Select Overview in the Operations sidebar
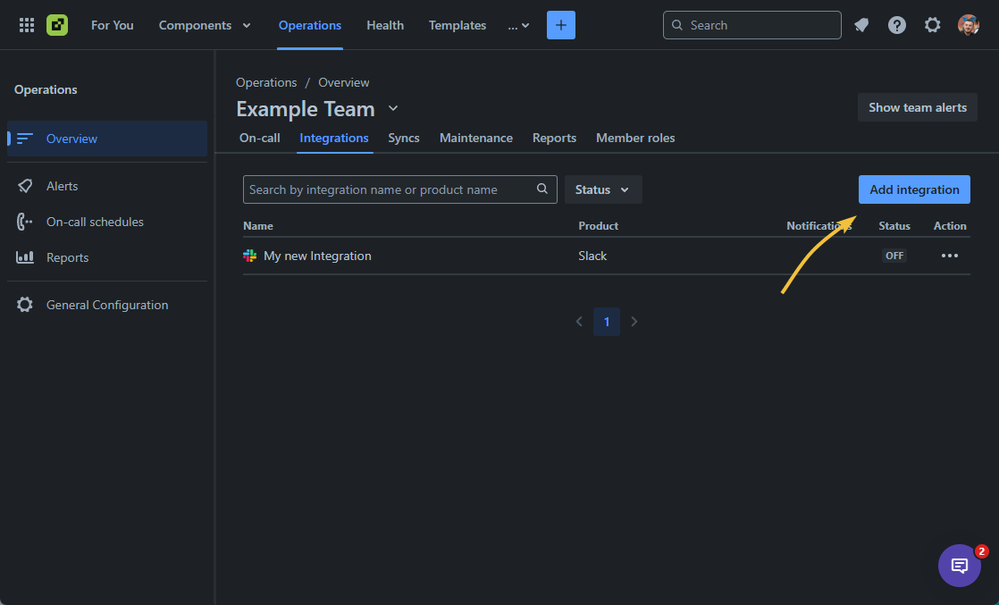This screenshot has width=999, height=605. (107, 138)
